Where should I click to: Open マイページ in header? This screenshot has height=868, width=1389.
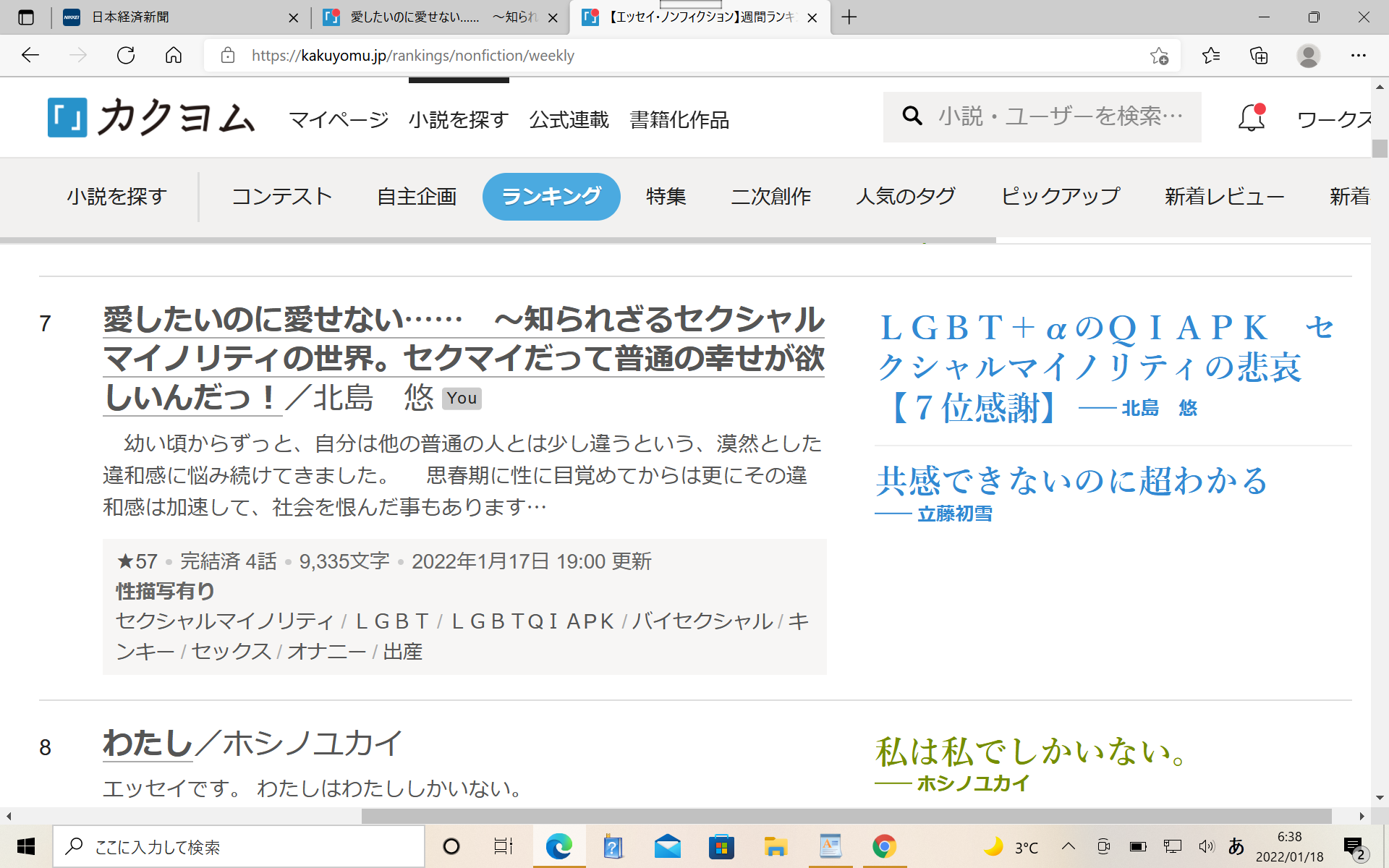(339, 119)
